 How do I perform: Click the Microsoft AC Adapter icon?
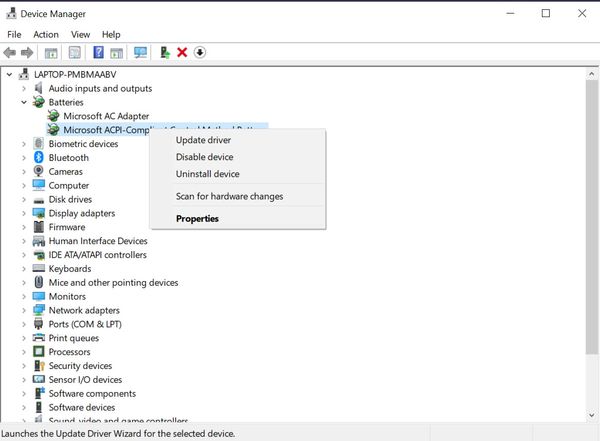tap(53, 116)
